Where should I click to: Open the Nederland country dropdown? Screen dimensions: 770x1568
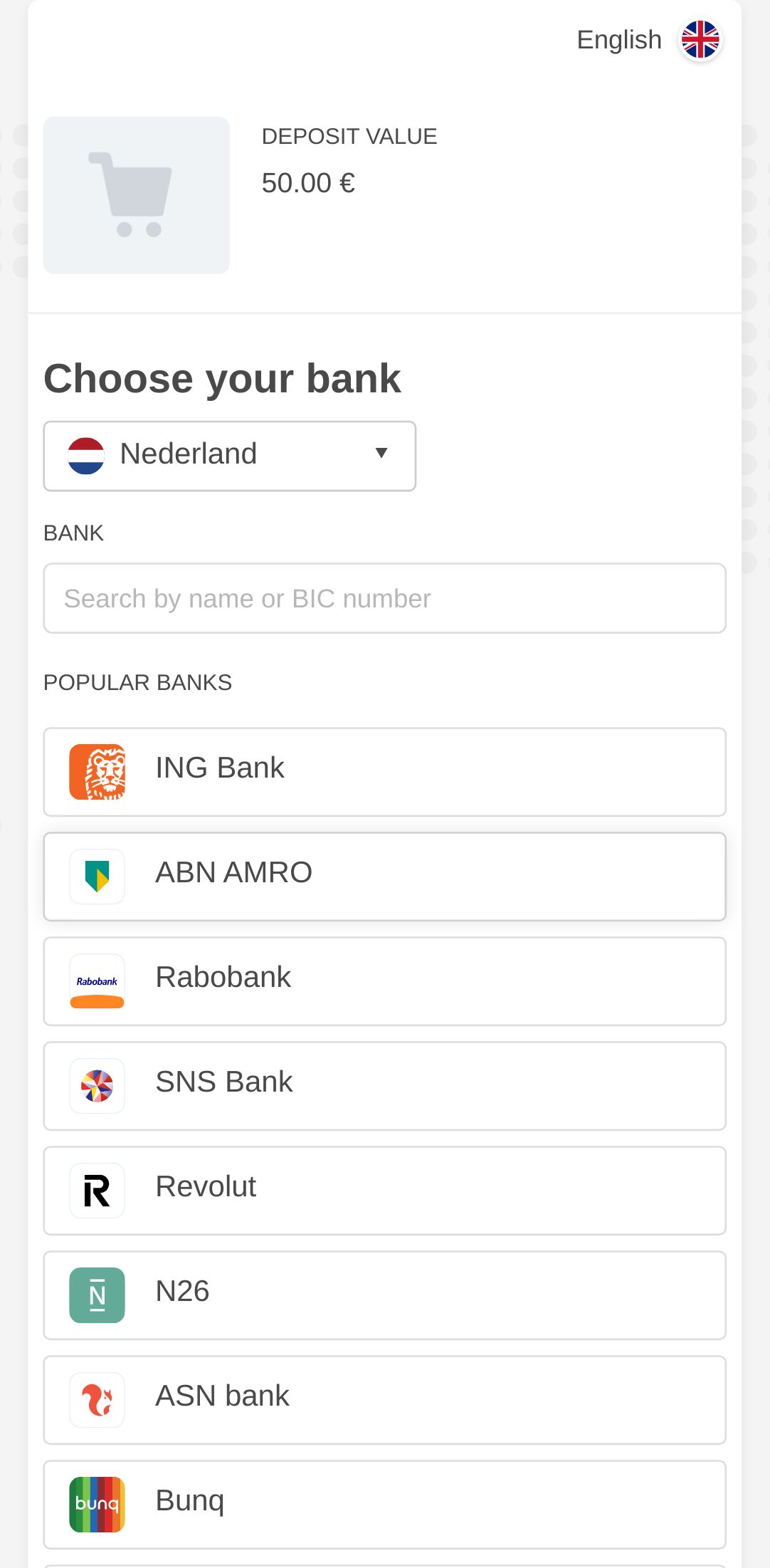click(x=229, y=456)
